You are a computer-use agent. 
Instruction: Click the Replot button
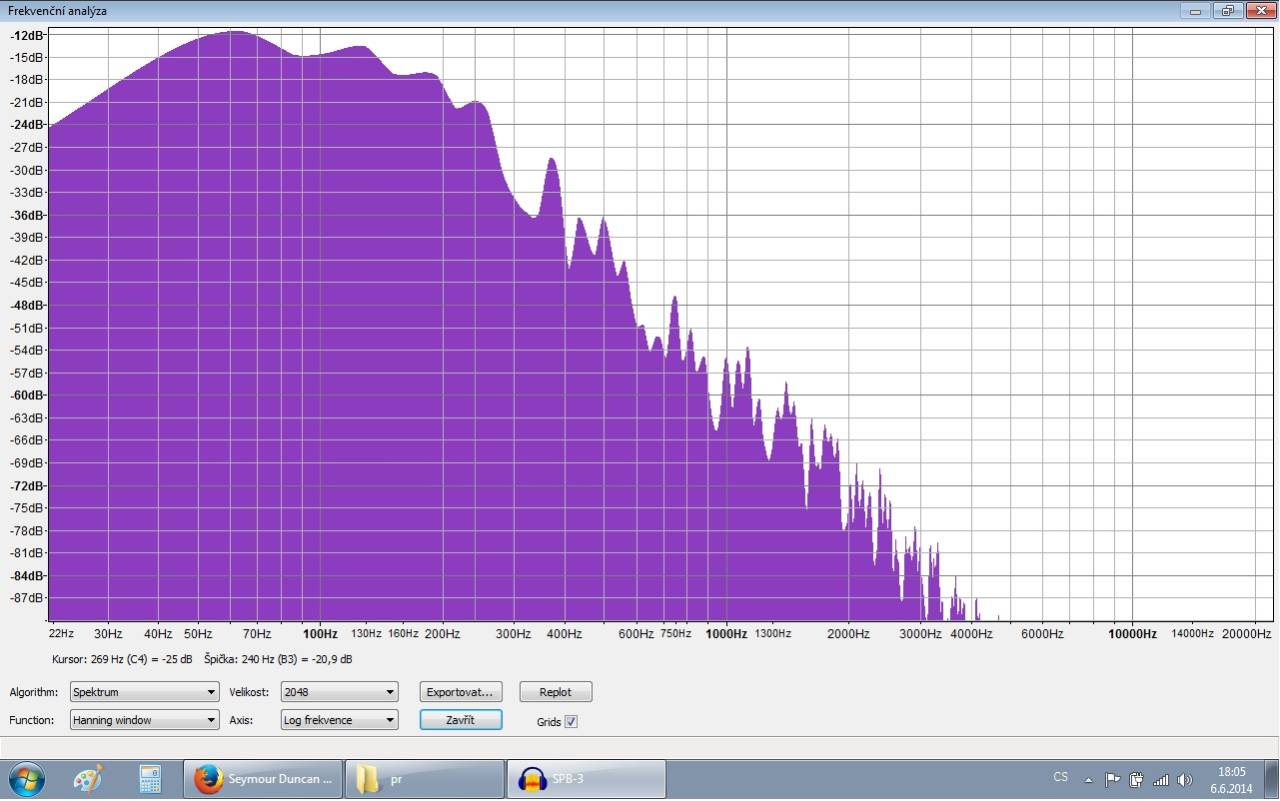(x=555, y=692)
